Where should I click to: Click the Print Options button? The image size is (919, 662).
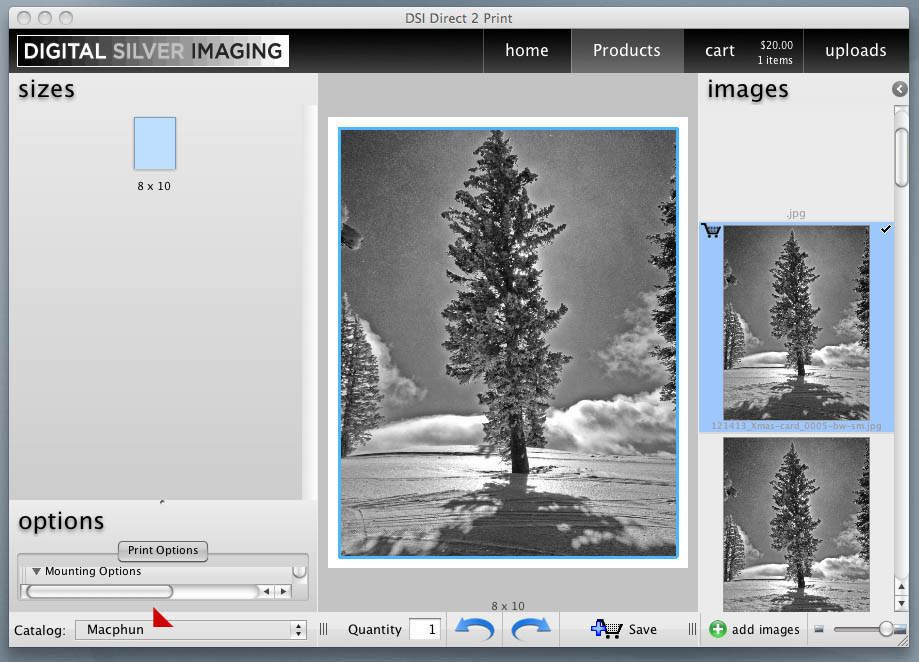coord(163,550)
